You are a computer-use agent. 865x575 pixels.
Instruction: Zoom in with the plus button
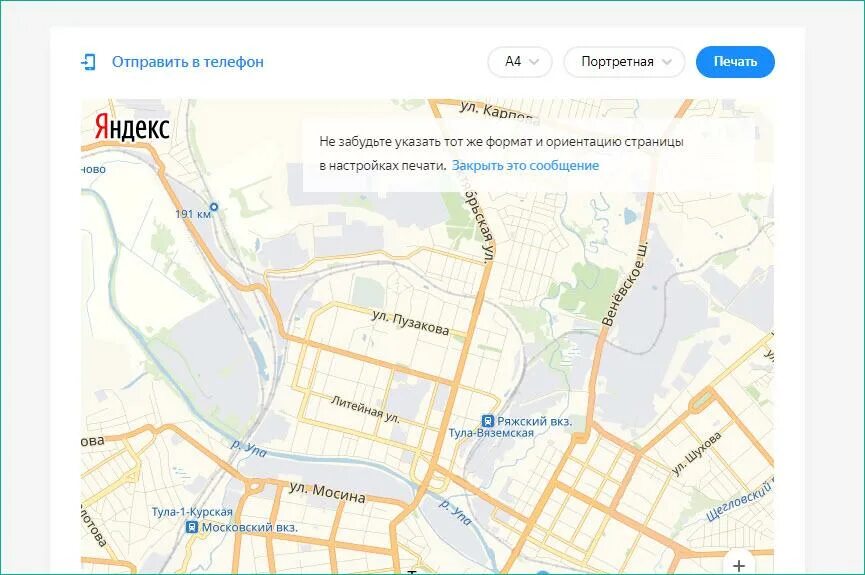(738, 565)
